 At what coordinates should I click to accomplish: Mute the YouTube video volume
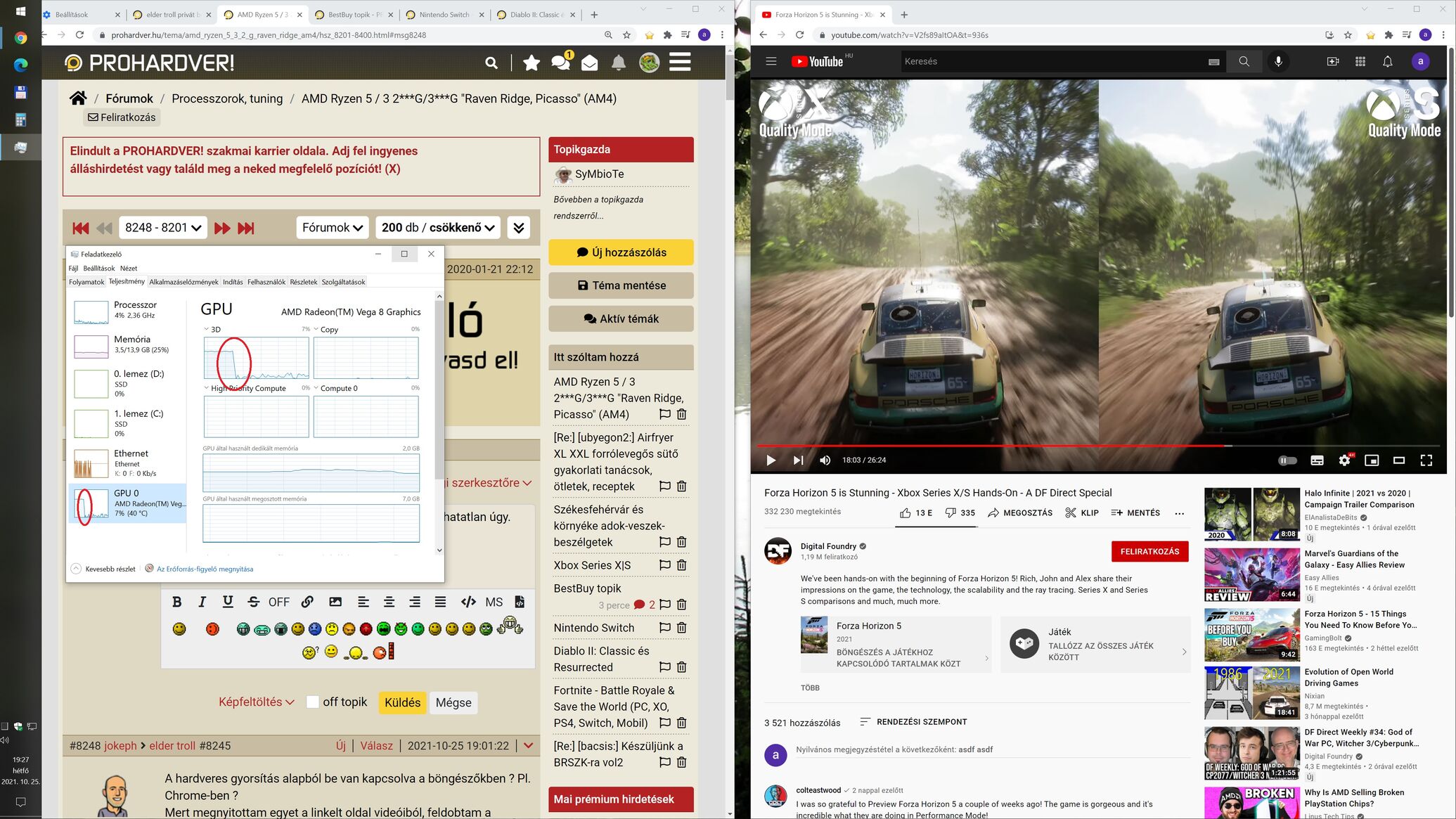(x=825, y=460)
